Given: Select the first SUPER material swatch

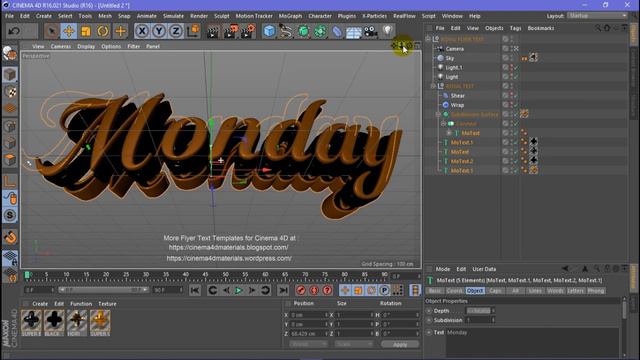Looking at the screenshot, I should [31, 322].
